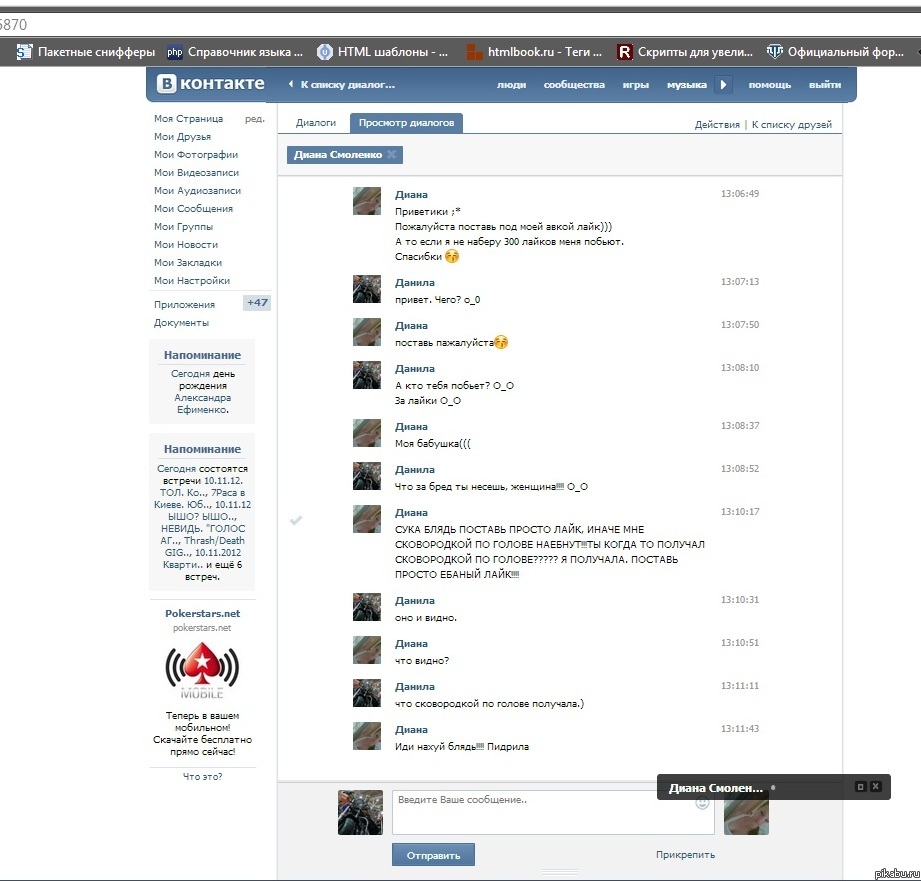The width and height of the screenshot is (921, 881).
Task: Click the checkmark beside the 13:10:17 message
Action: (296, 520)
